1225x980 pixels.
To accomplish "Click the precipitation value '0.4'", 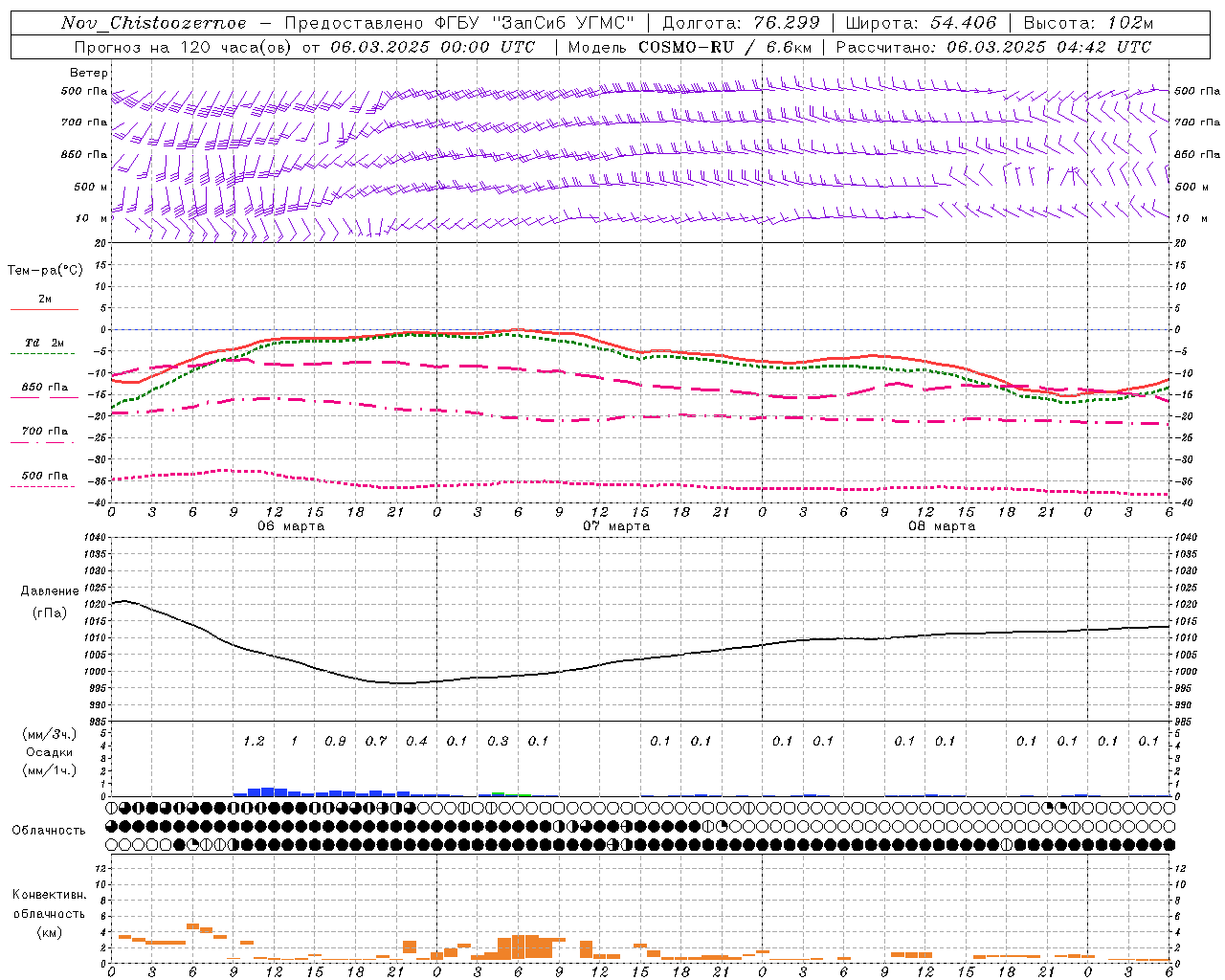I will (x=416, y=742).
